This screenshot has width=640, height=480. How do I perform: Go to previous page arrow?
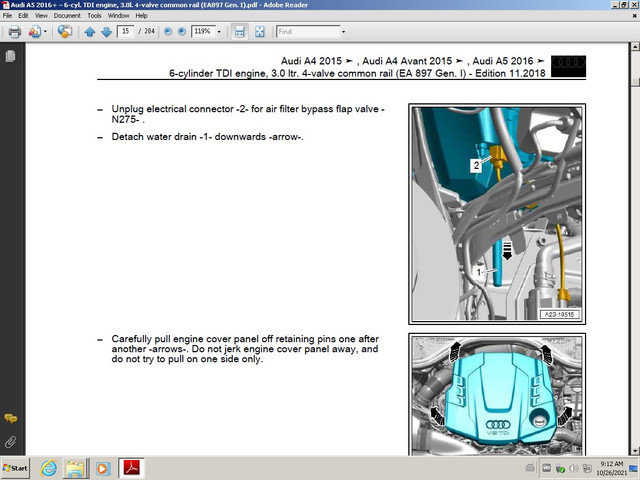[90, 32]
